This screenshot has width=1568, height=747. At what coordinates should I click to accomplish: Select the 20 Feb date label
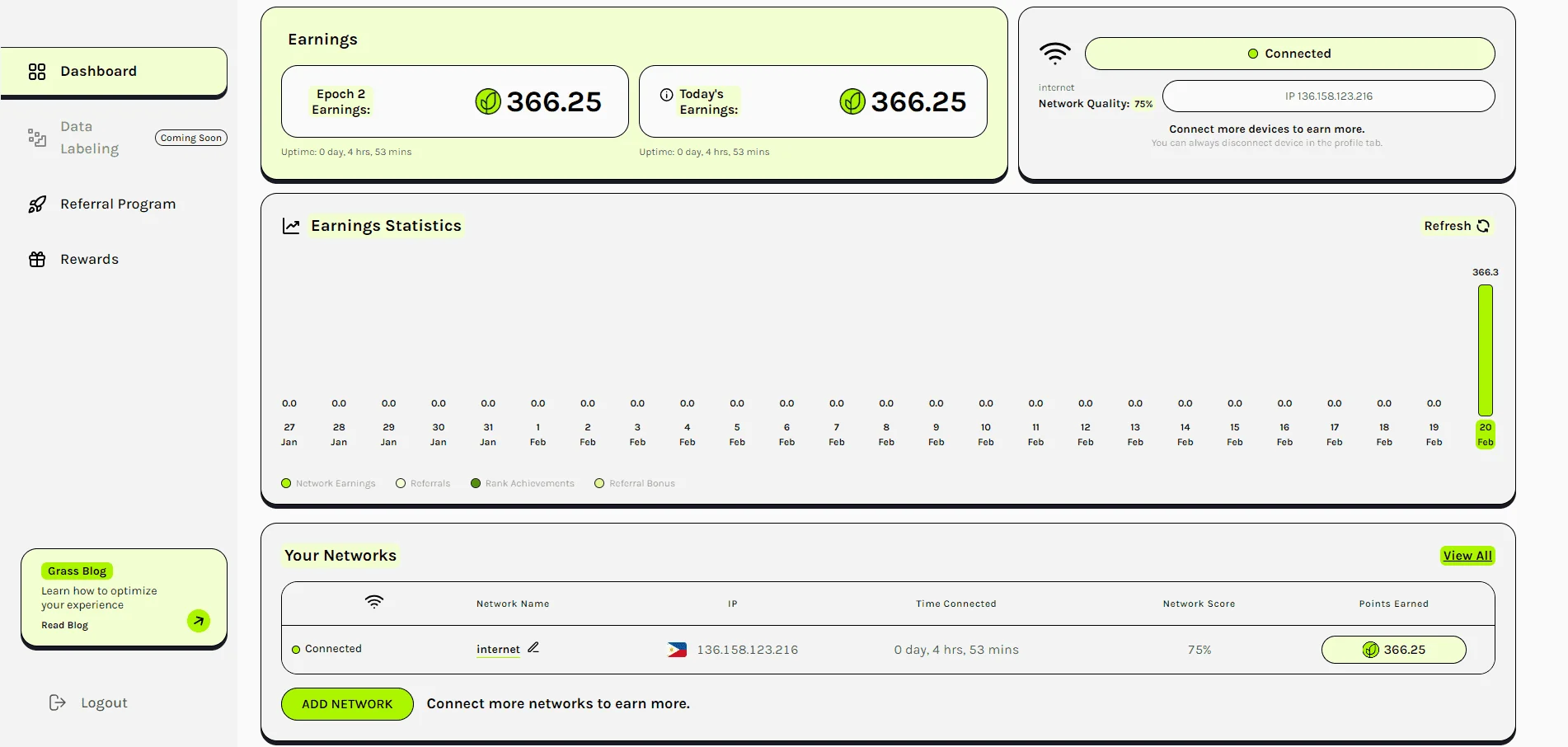pyautogui.click(x=1486, y=435)
